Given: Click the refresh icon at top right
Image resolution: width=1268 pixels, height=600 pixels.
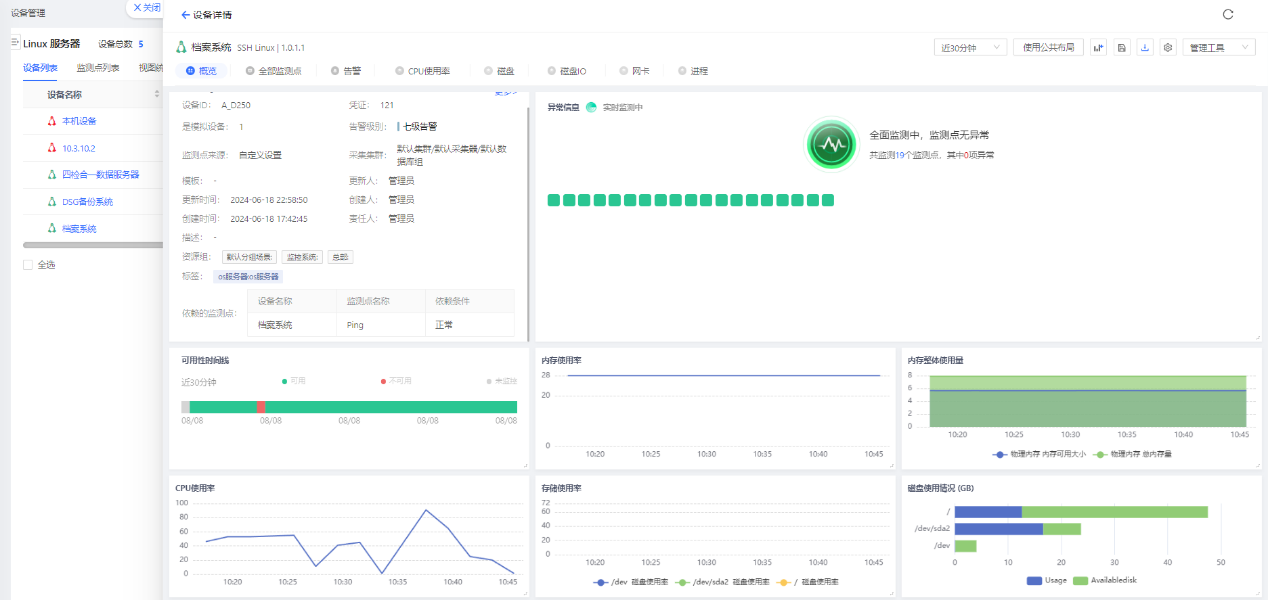Looking at the screenshot, I should click(1228, 14).
